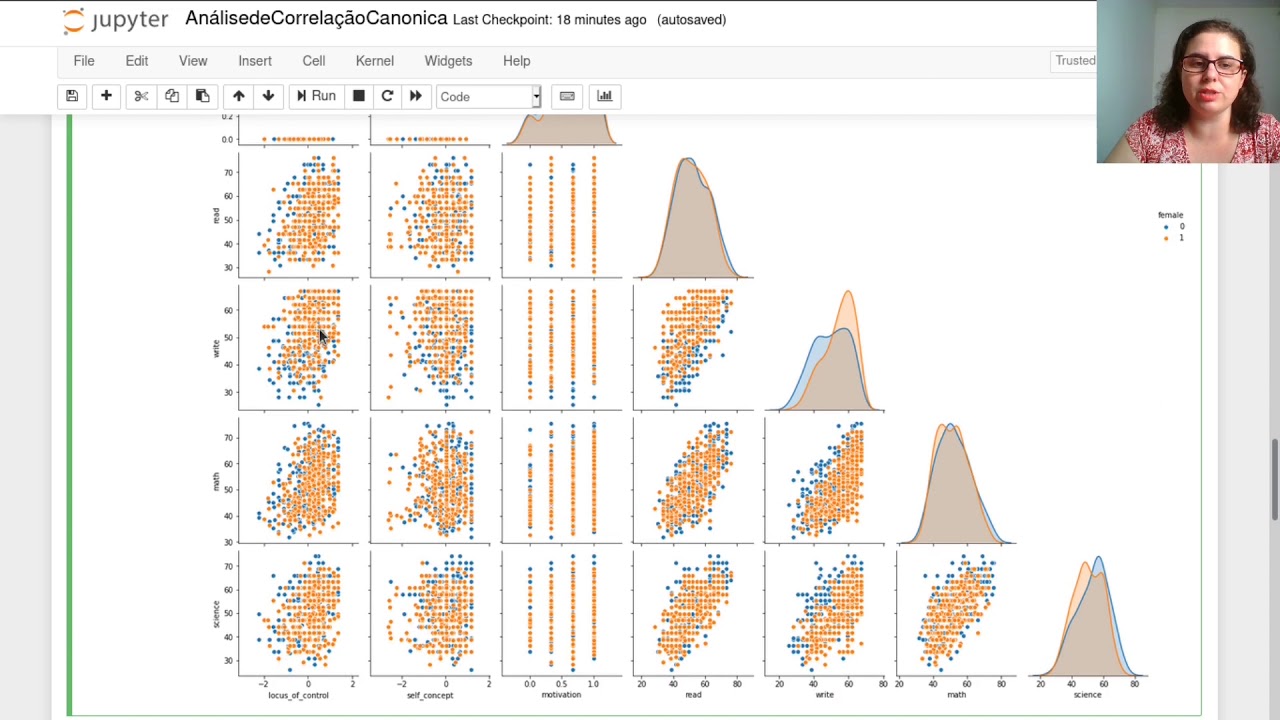Open the Insert menu
The height and width of the screenshot is (720, 1280).
pyautogui.click(x=255, y=61)
